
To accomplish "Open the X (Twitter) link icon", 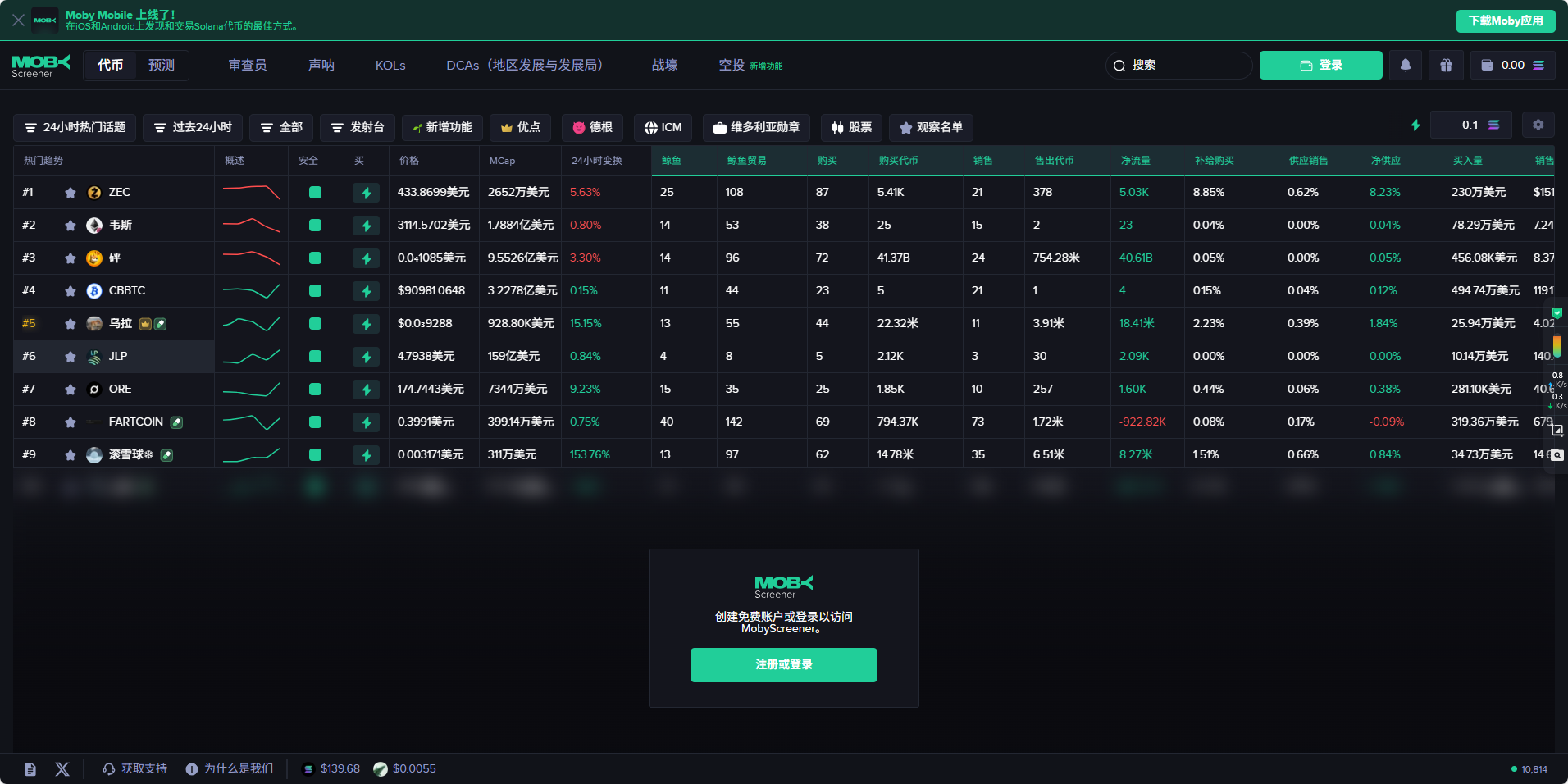I will pyautogui.click(x=62, y=769).
